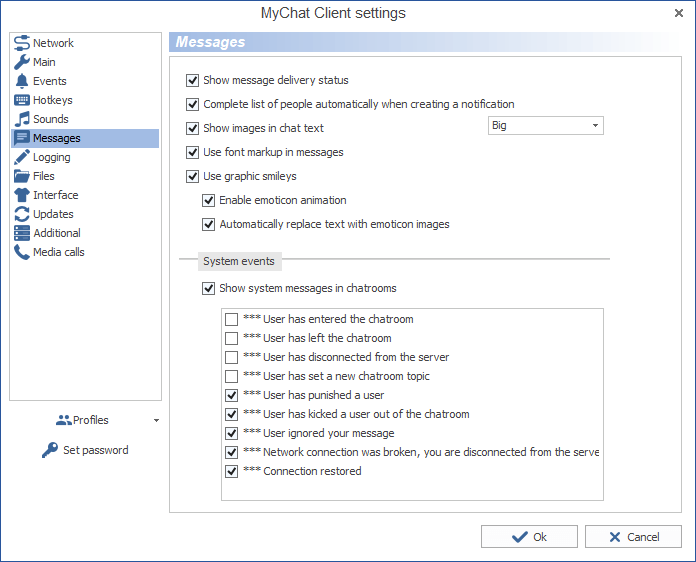Viewport: 696px width, 562px height.
Task: Click the Network icon in sidebar
Action: [x=22, y=43]
